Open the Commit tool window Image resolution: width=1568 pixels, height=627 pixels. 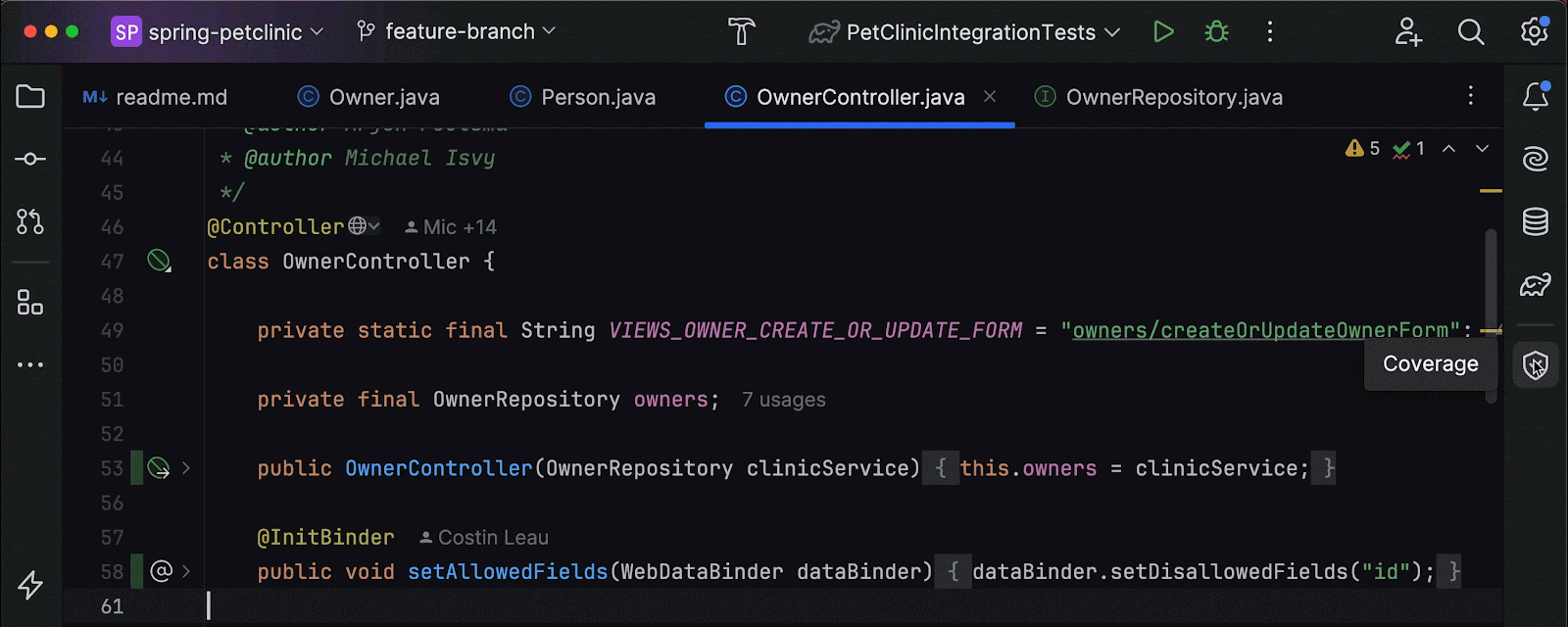30,159
